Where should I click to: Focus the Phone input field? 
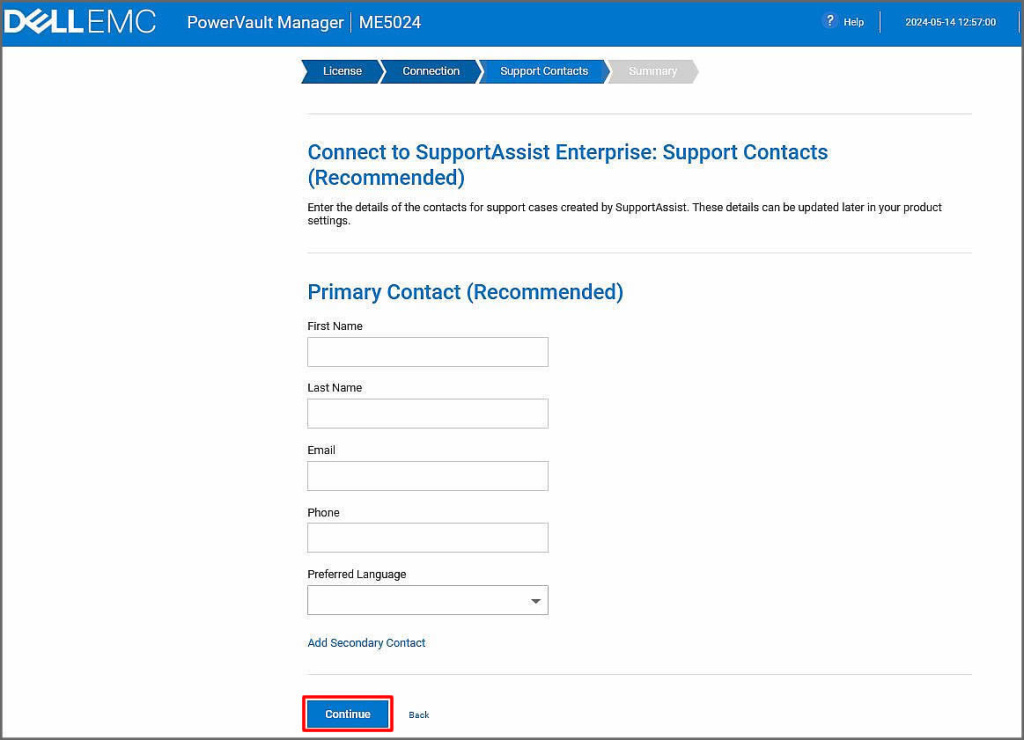click(427, 538)
